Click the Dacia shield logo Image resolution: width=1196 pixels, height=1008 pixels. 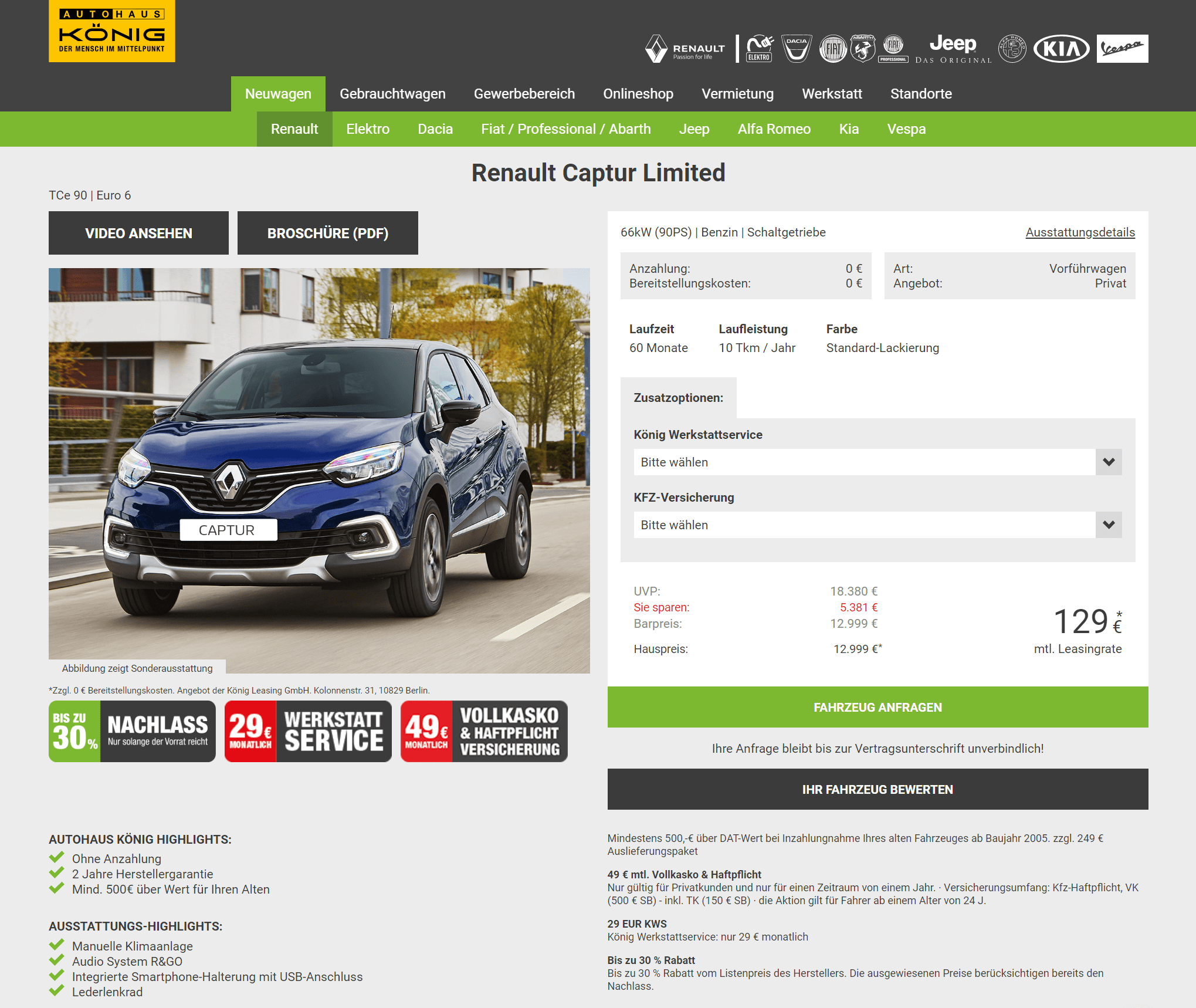(x=797, y=49)
